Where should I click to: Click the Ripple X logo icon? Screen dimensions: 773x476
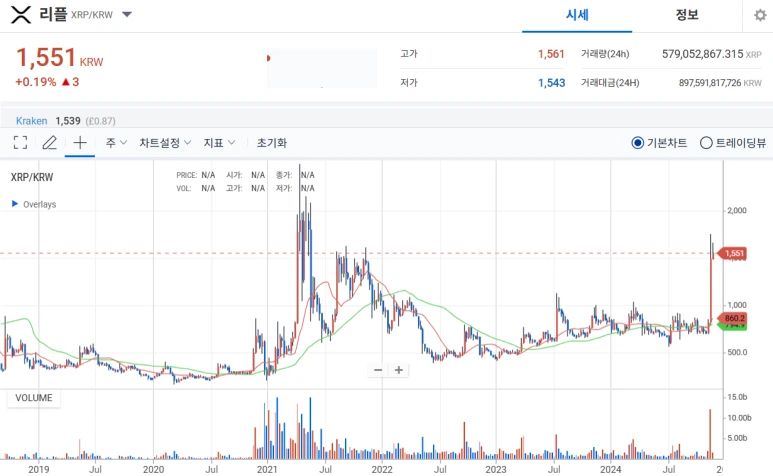pyautogui.click(x=21, y=15)
